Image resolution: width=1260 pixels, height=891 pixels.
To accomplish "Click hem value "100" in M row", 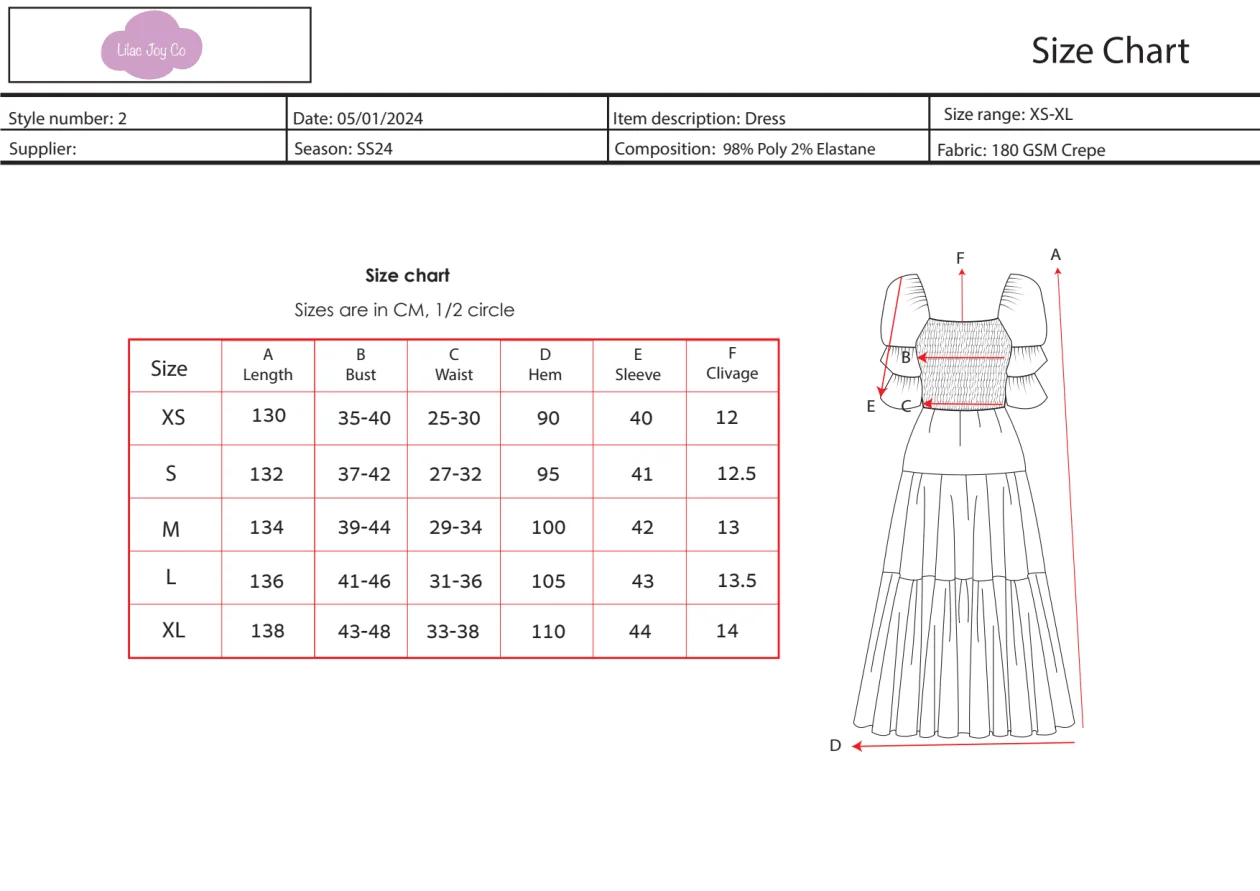I will click(x=549, y=527).
